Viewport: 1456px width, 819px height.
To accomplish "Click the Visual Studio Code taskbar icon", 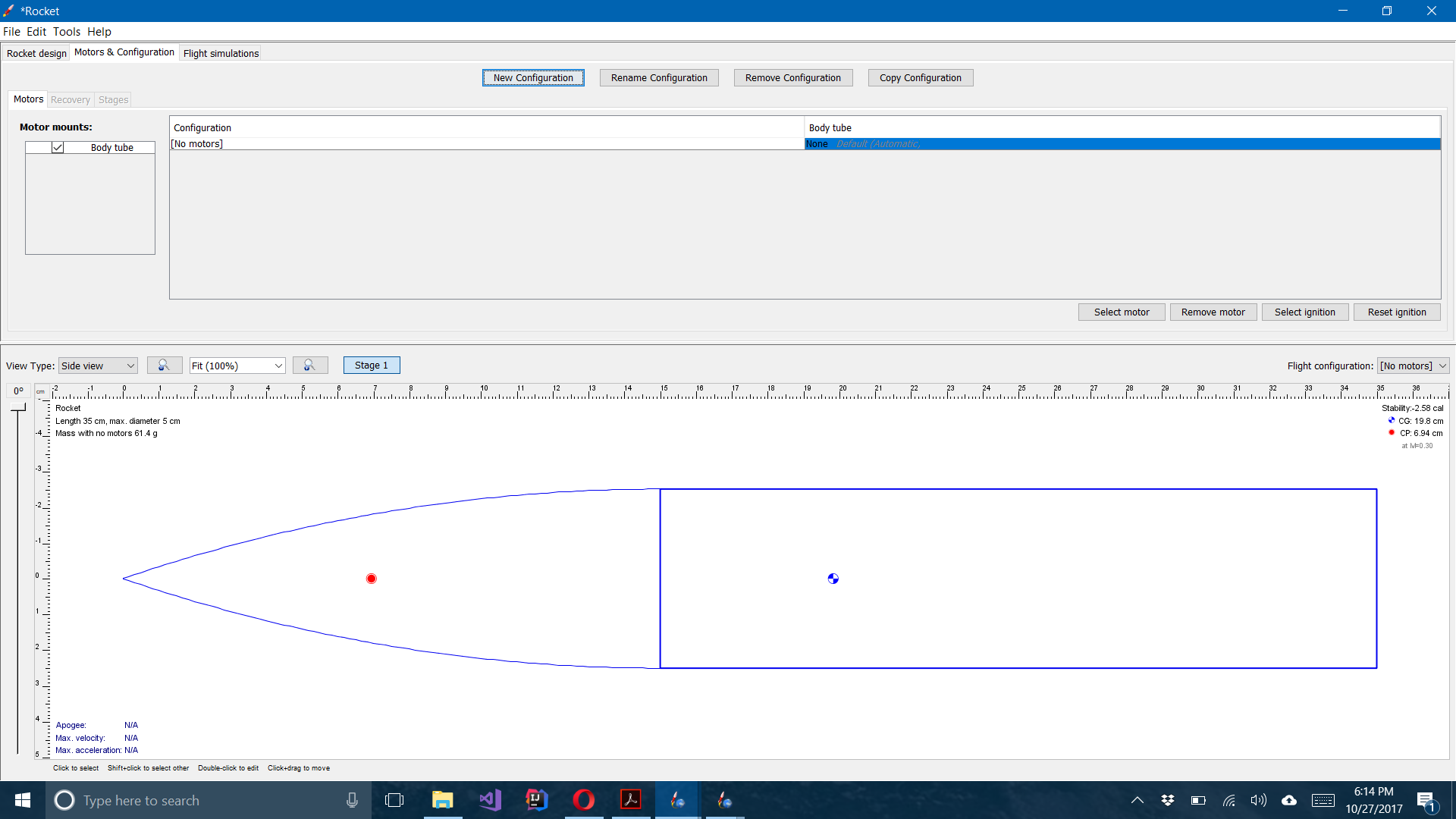I will click(x=489, y=800).
